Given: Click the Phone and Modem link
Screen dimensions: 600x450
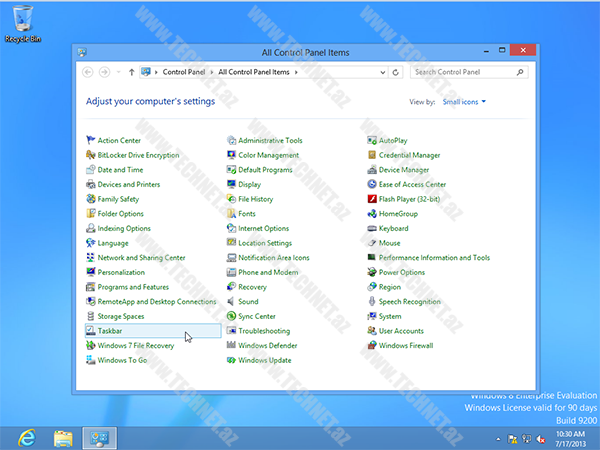Looking at the screenshot, I should click(268, 272).
